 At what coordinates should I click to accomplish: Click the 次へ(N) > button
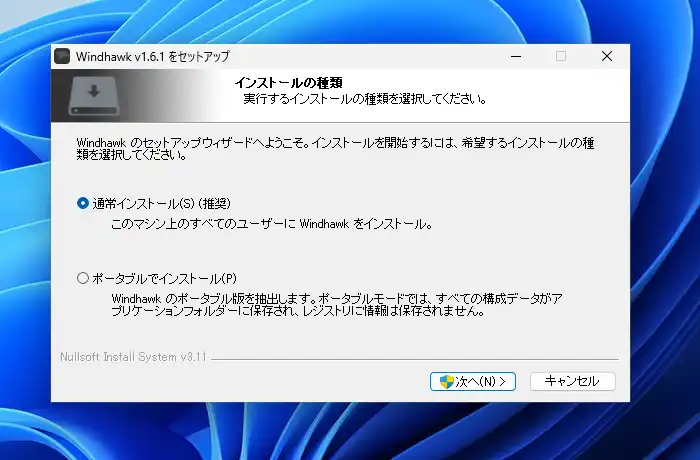point(473,381)
